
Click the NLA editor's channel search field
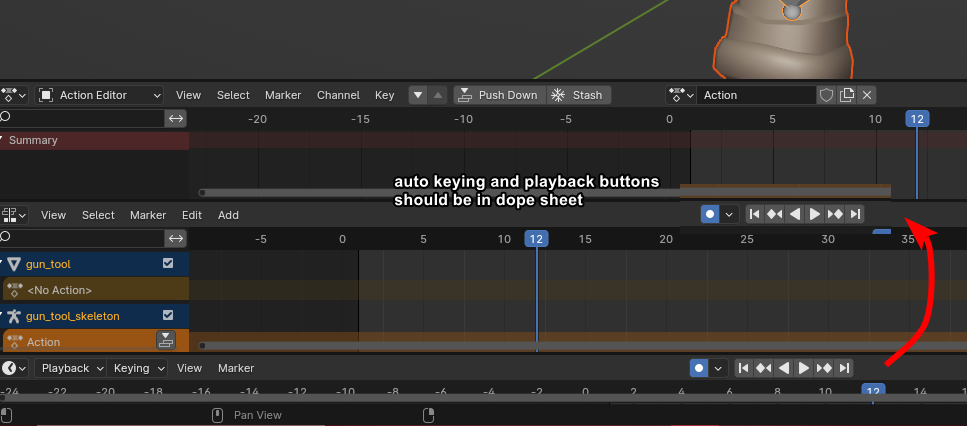82,238
